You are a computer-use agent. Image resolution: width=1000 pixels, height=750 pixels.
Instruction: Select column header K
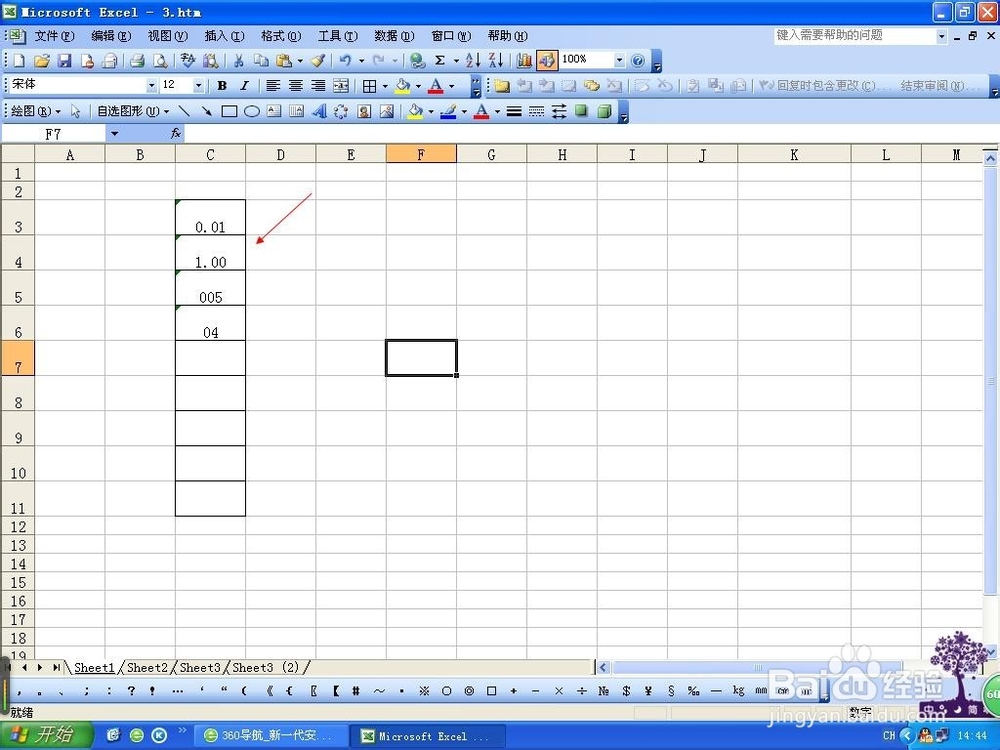coord(794,154)
